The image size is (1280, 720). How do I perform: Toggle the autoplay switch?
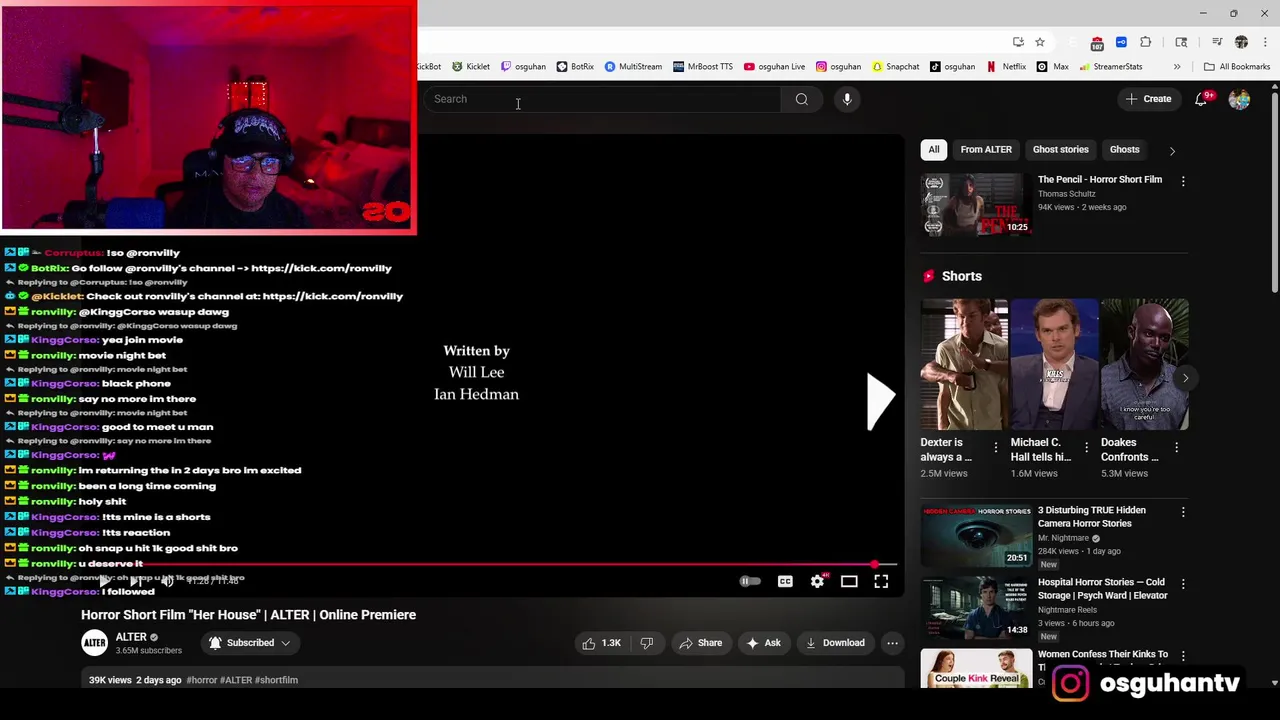[750, 581]
